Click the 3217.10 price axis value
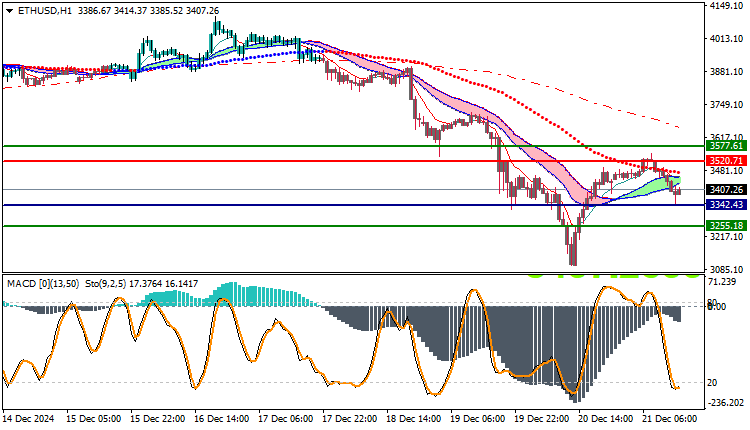The image size is (750, 430). [726, 237]
